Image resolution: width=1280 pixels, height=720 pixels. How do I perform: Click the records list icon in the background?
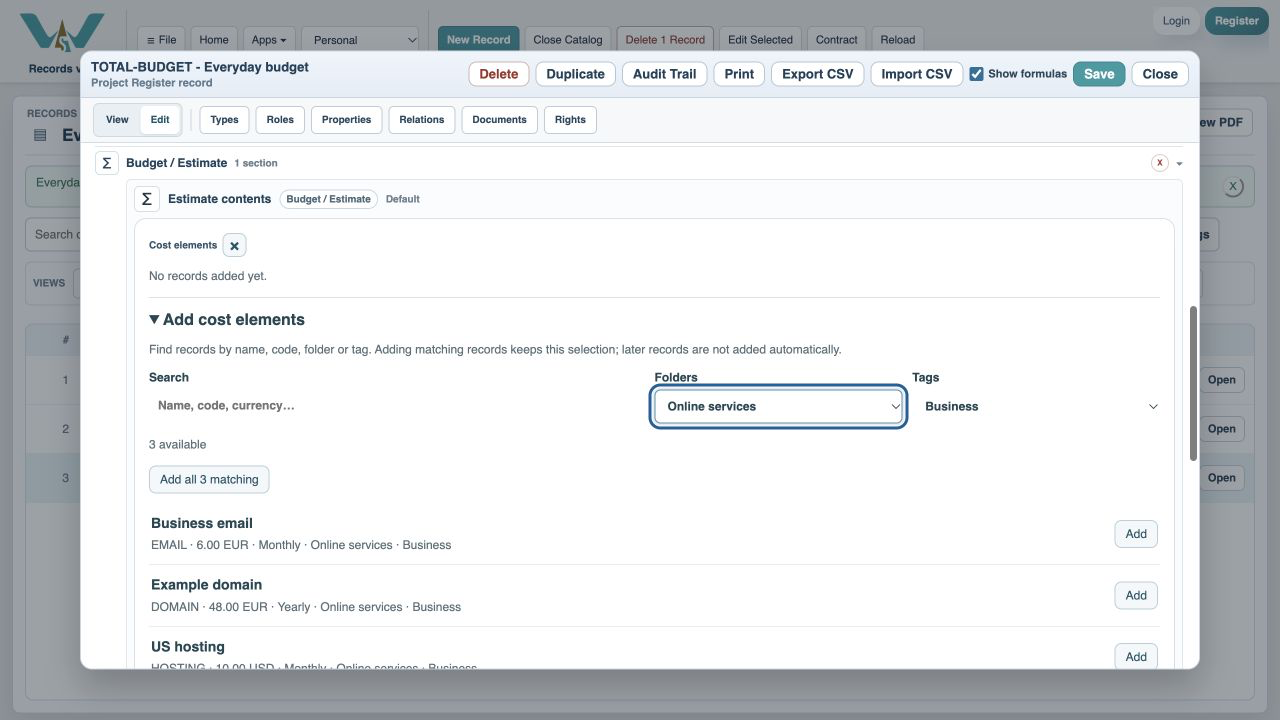pyautogui.click(x=40, y=135)
